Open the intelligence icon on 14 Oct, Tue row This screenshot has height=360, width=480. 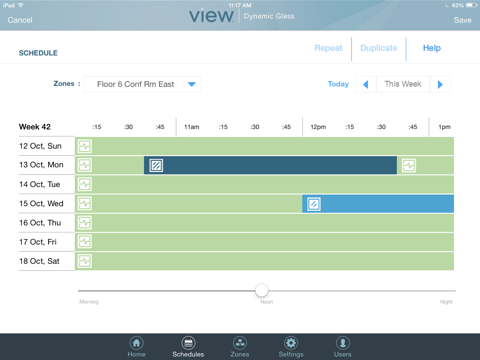pos(85,184)
